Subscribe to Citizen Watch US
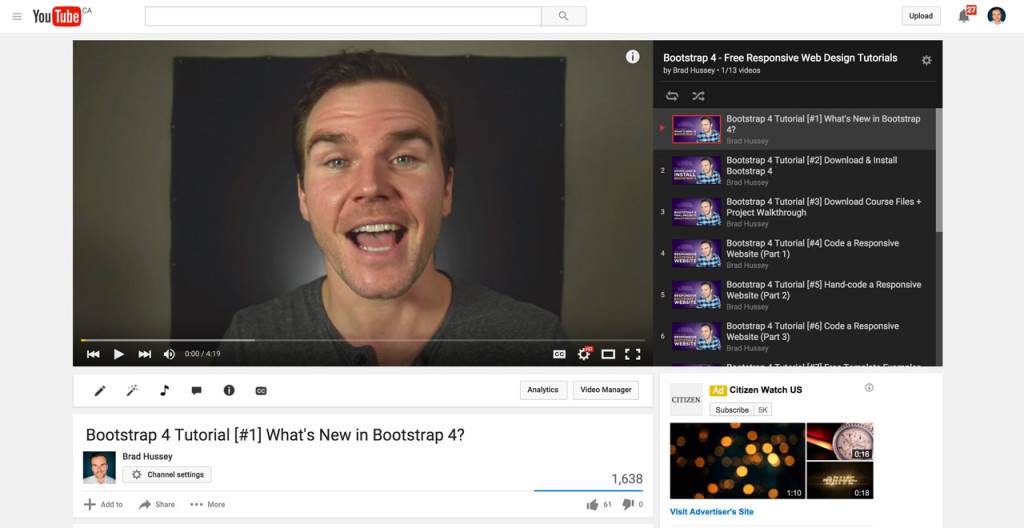Image resolution: width=1024 pixels, height=528 pixels. point(731,410)
